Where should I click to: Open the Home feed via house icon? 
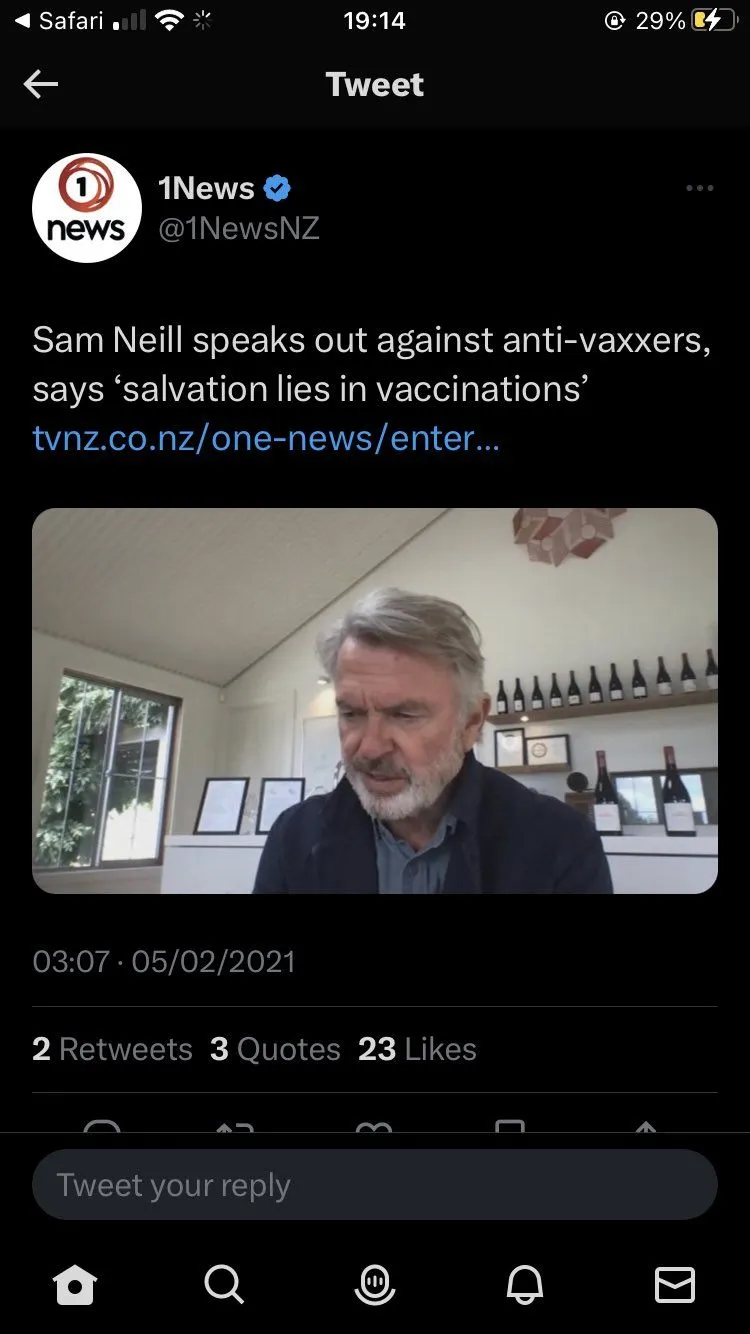pos(75,1287)
